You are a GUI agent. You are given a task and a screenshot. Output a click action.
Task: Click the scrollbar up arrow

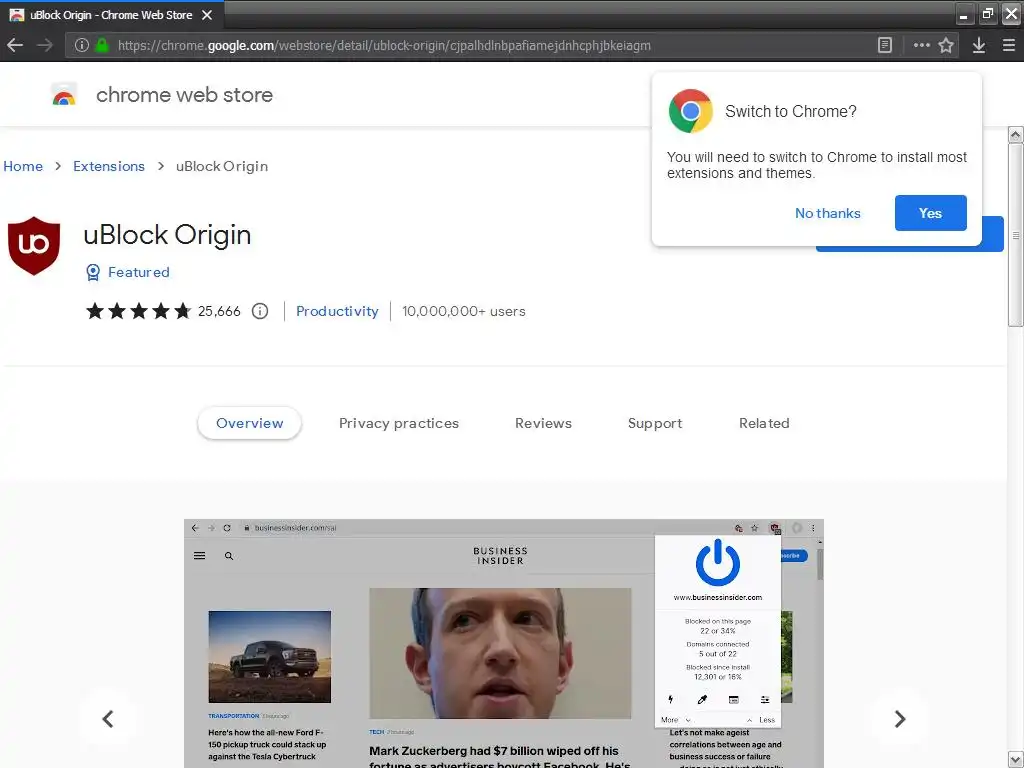[1015, 135]
